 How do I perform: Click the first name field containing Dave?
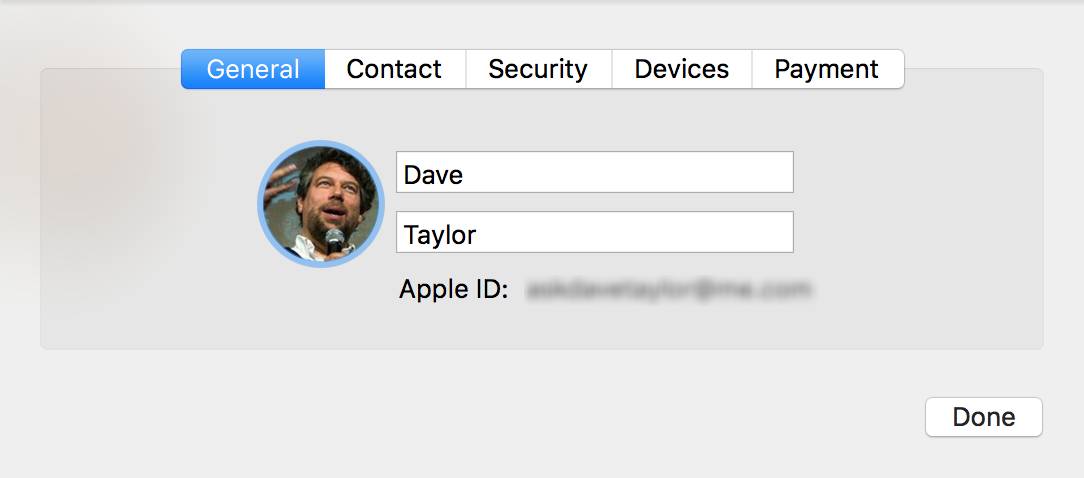point(595,172)
